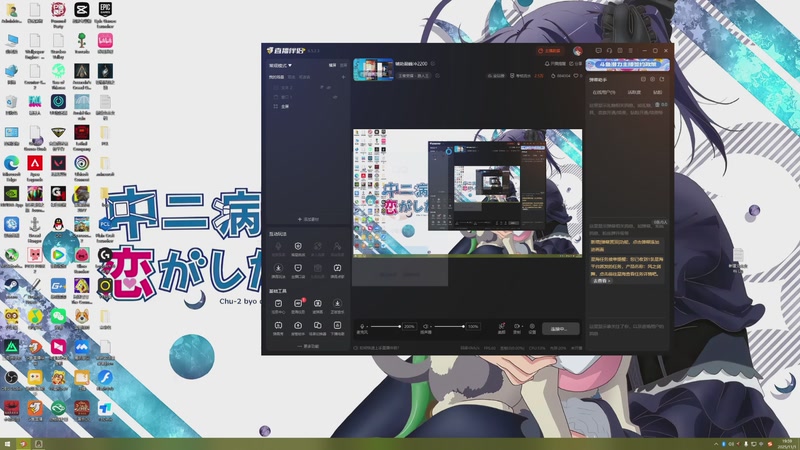Click the 去查看 link in the notice

point(601,281)
